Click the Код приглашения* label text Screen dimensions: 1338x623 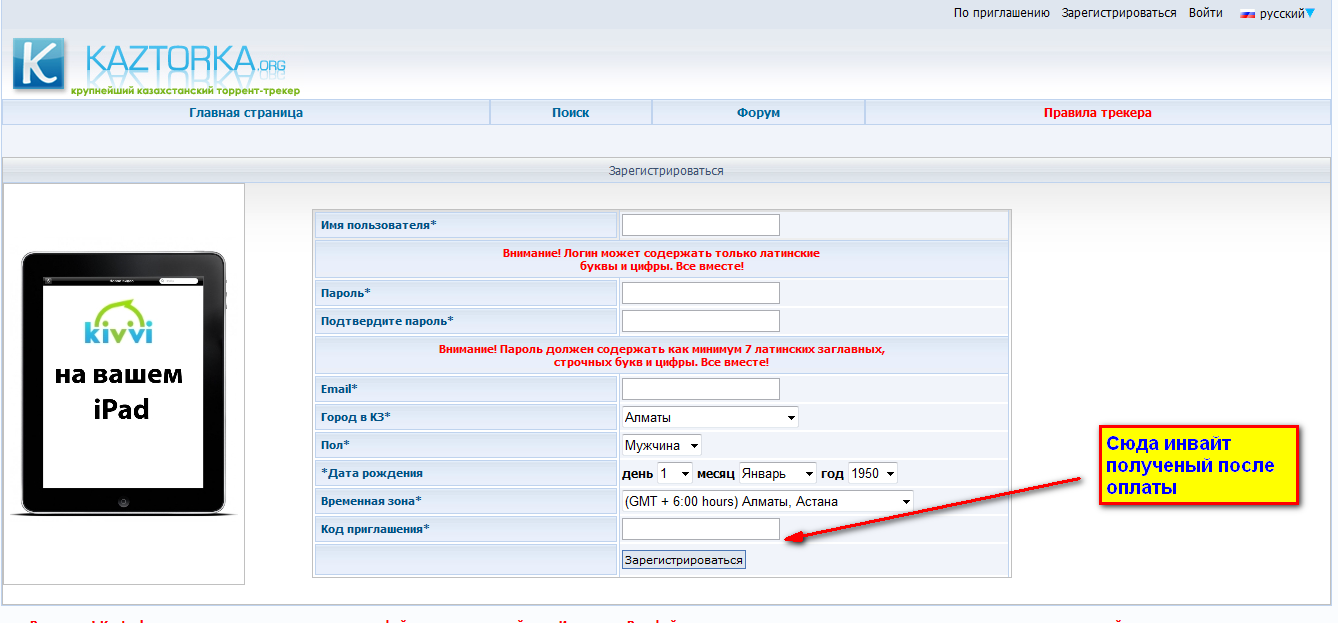[x=375, y=529]
